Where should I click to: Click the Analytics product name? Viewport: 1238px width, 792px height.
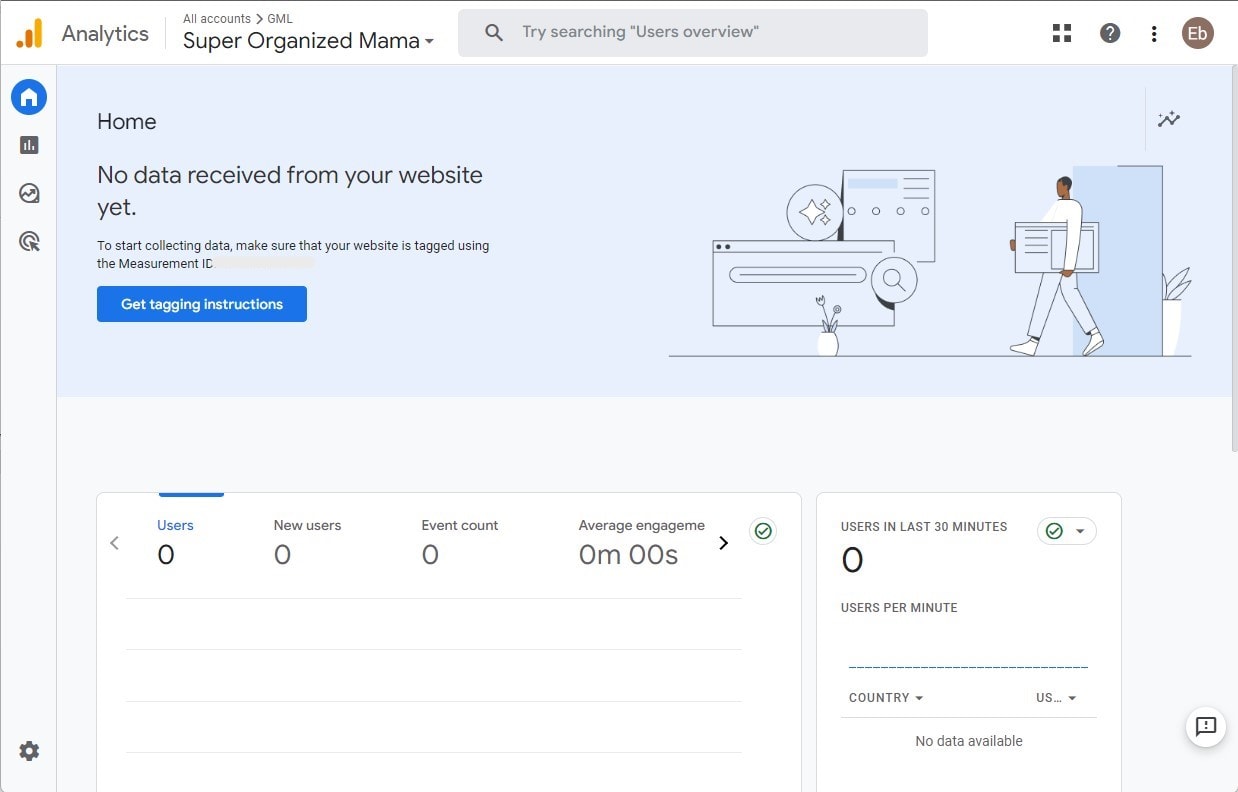105,33
